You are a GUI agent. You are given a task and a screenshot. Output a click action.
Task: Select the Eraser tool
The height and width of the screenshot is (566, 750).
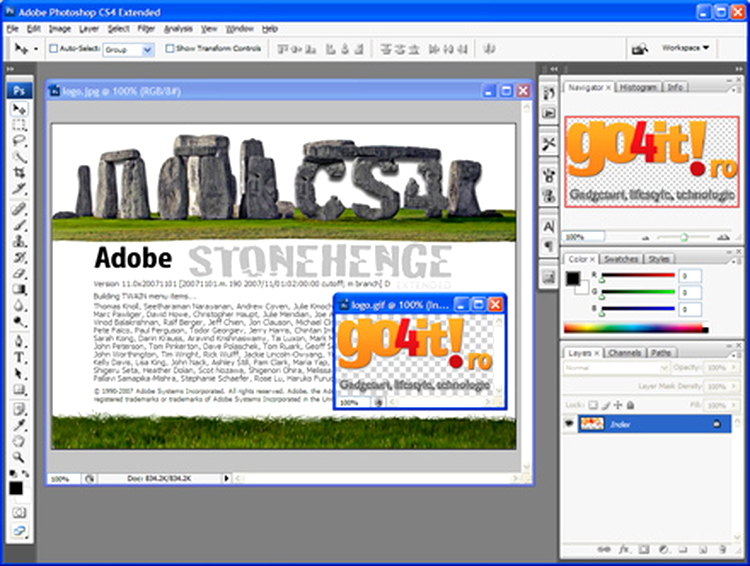click(19, 273)
